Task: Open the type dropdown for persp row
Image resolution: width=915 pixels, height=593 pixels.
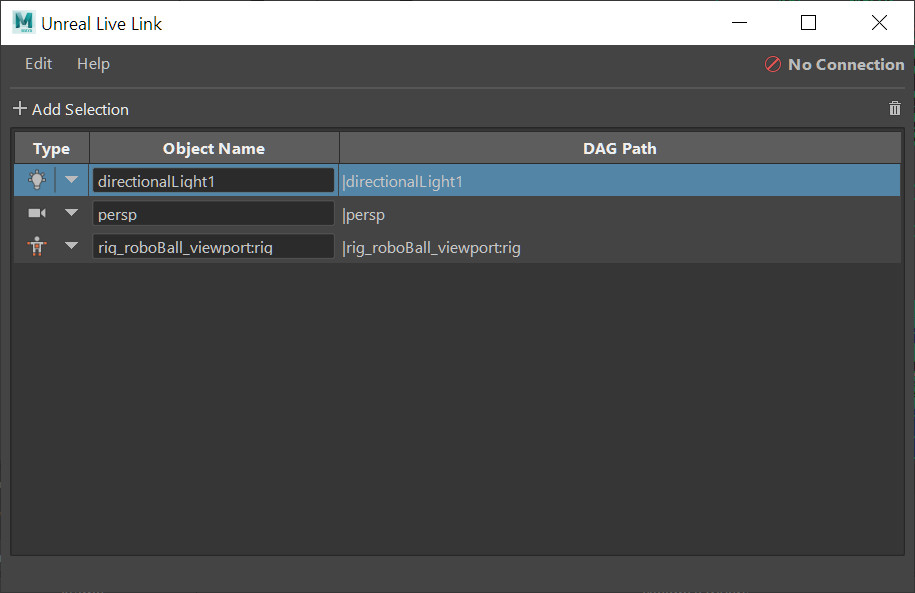Action: (x=71, y=213)
